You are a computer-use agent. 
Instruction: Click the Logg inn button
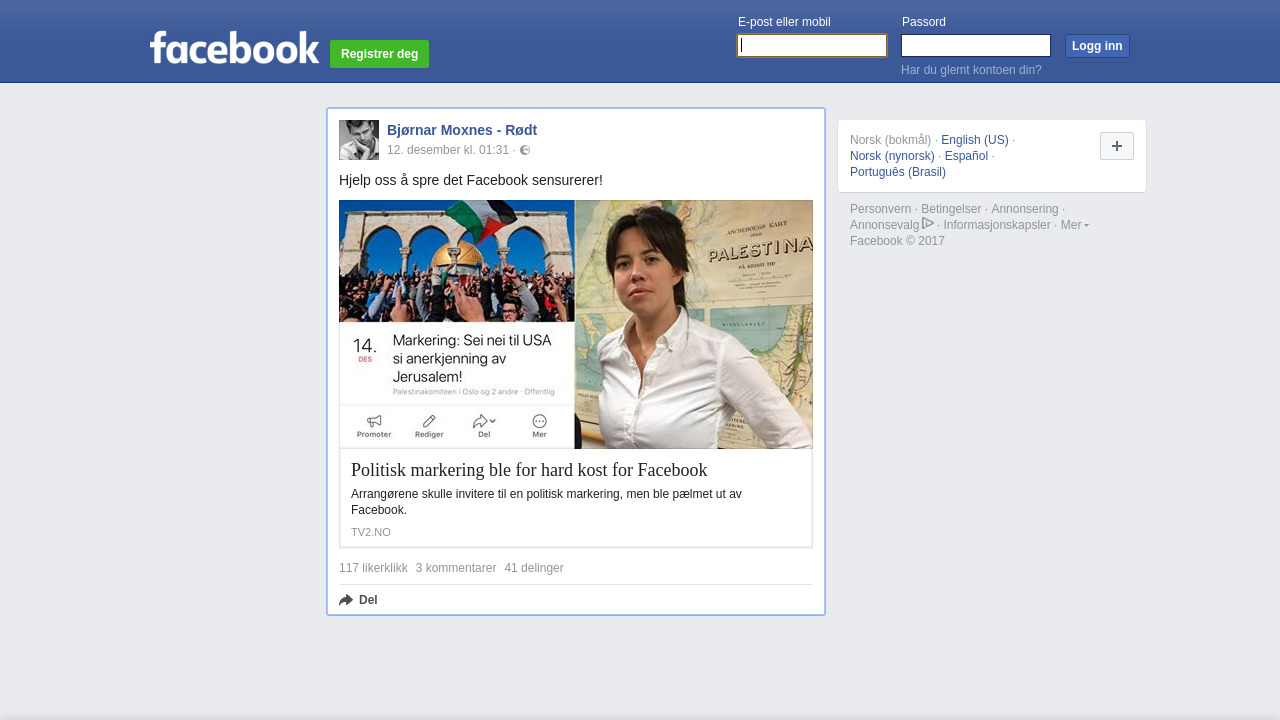[x=1097, y=46]
